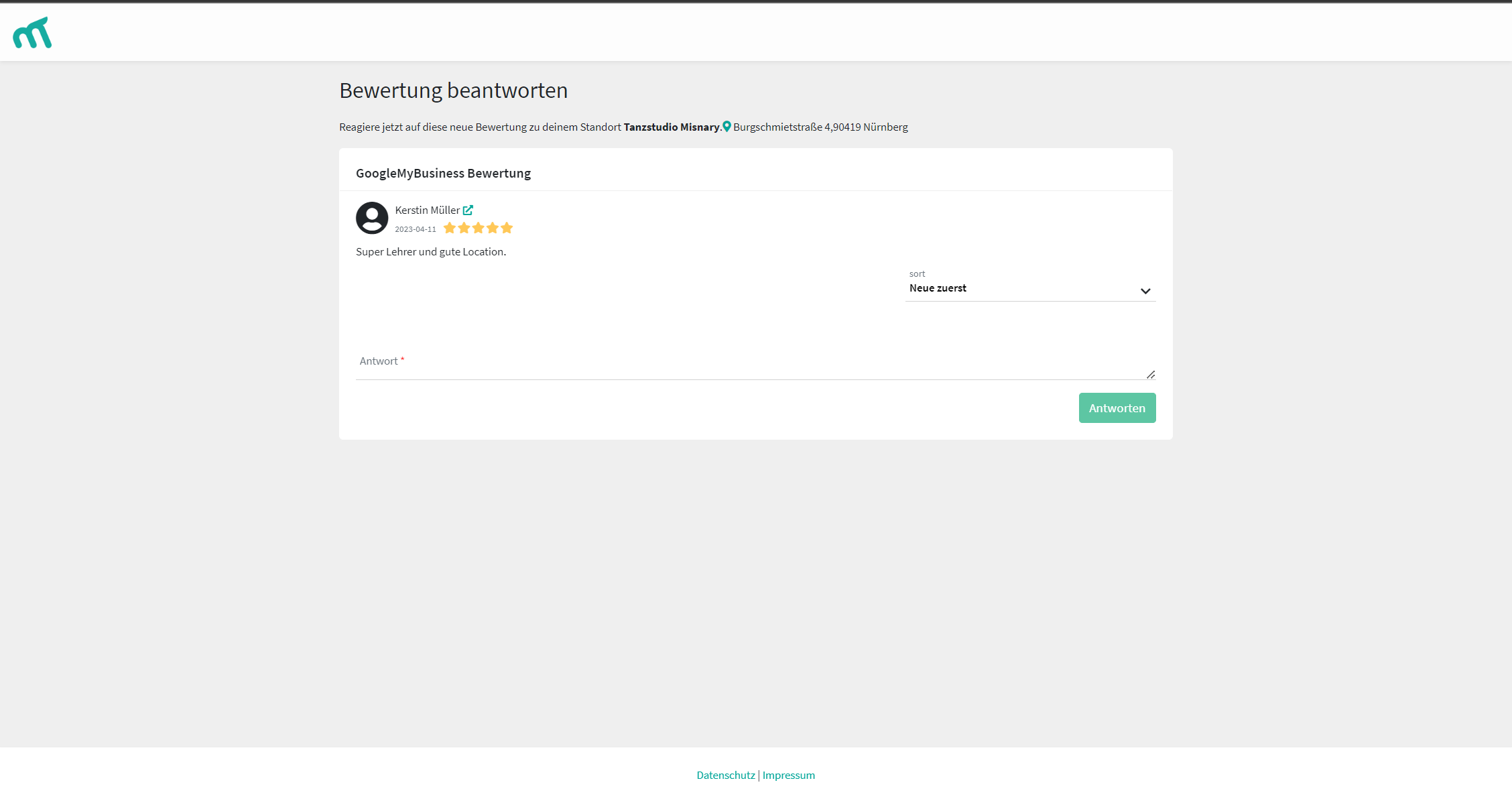Open the Datenschutz link in footer
This screenshot has height=801, width=1512.
(725, 775)
